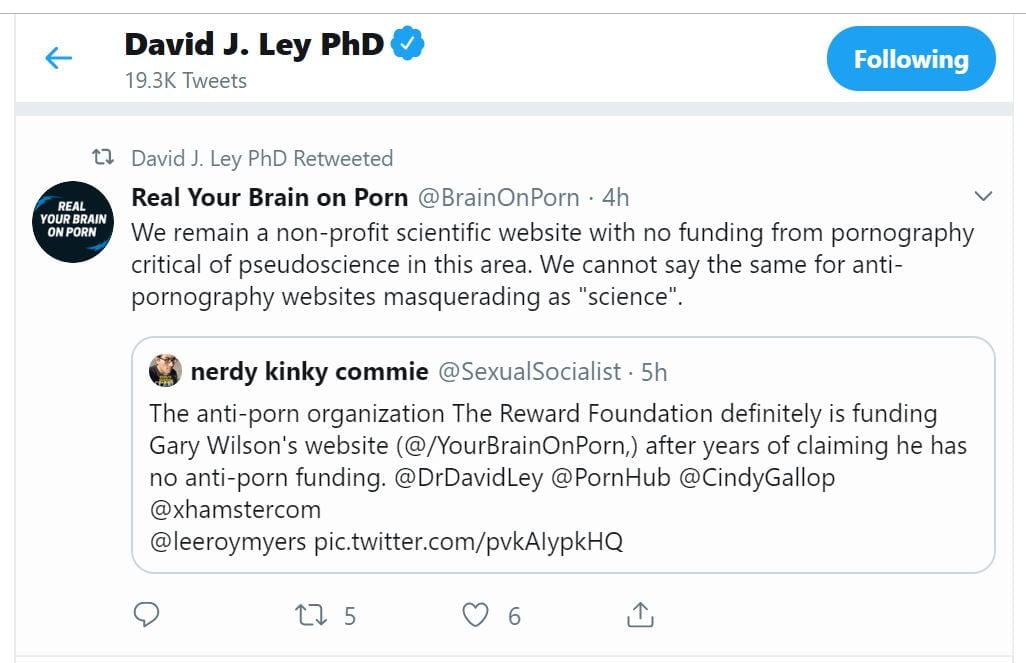Click the @SexualSocialist handle

530,372
